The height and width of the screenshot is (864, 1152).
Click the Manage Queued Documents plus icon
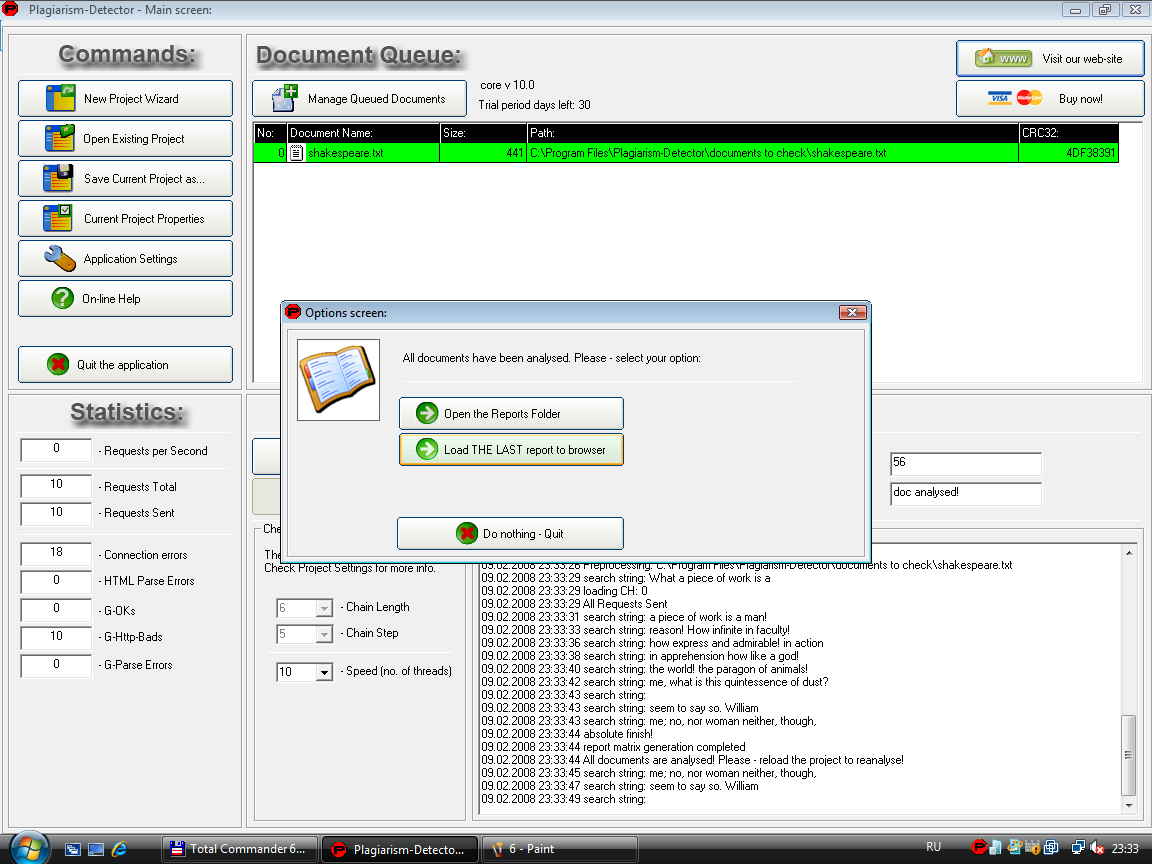285,98
